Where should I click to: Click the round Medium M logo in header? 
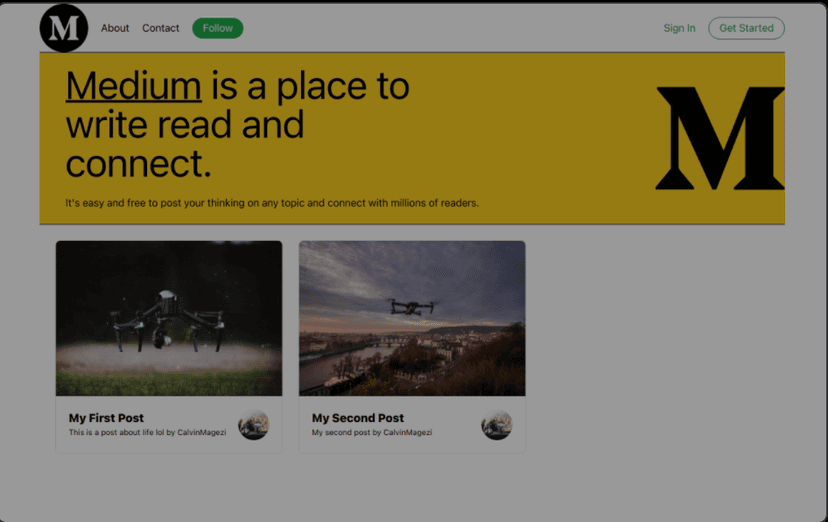click(63, 28)
